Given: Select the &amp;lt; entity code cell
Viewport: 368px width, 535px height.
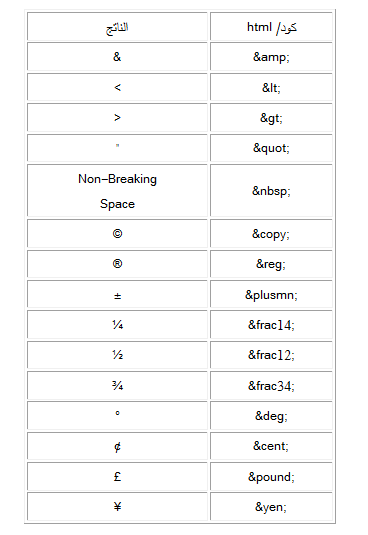Looking at the screenshot, I should (271, 87).
